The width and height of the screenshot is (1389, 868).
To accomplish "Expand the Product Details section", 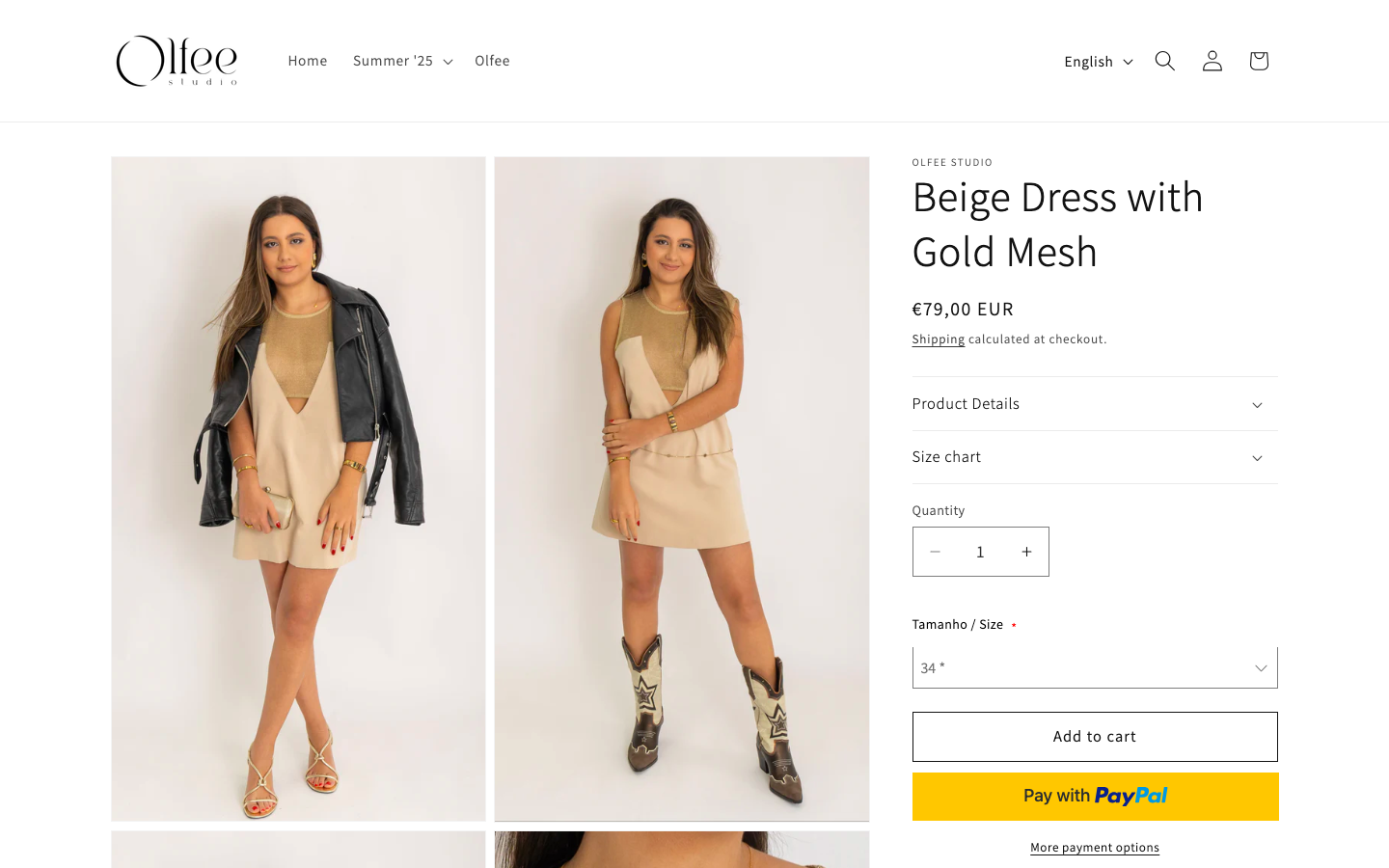I will [x=1094, y=404].
